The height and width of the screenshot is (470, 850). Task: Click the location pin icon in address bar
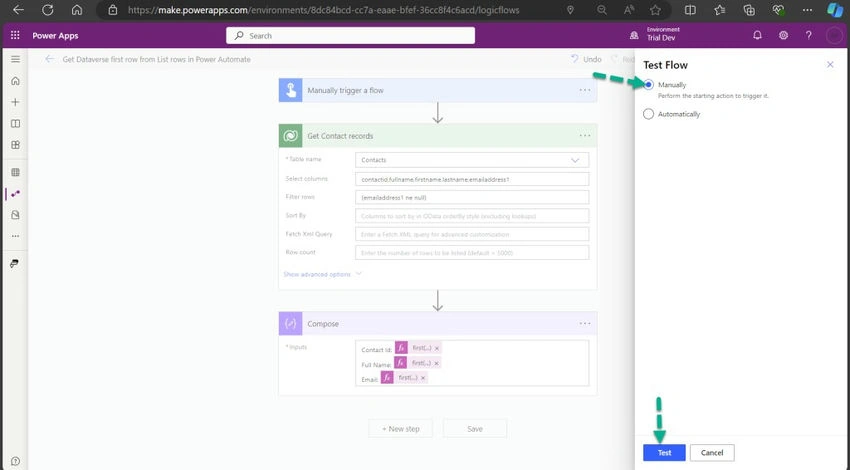click(x=570, y=10)
